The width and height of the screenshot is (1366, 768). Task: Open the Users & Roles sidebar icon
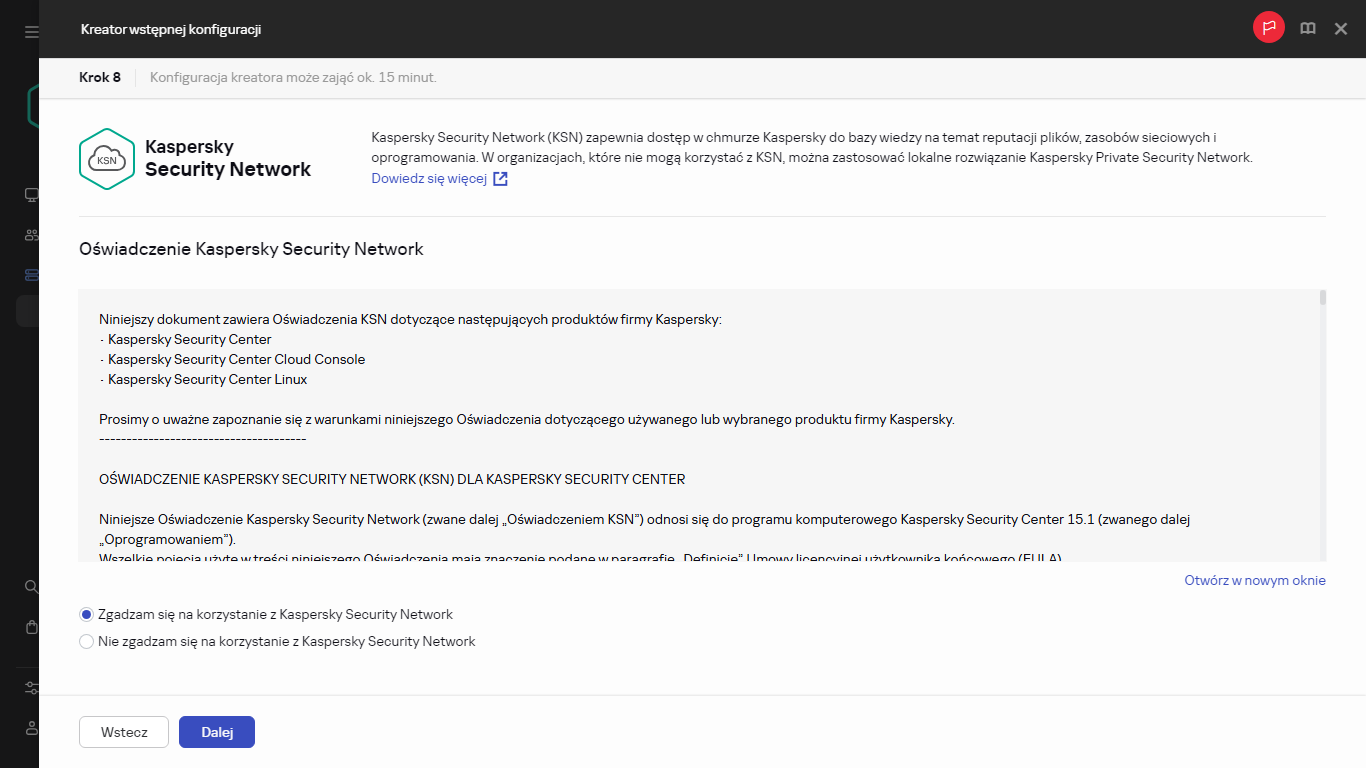pos(30,234)
